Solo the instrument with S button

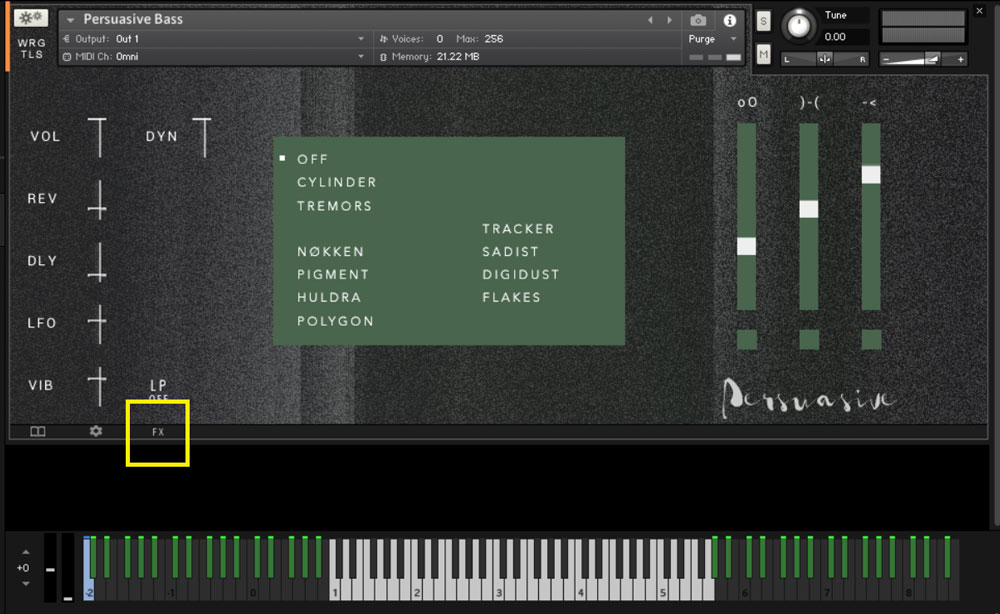coord(763,22)
